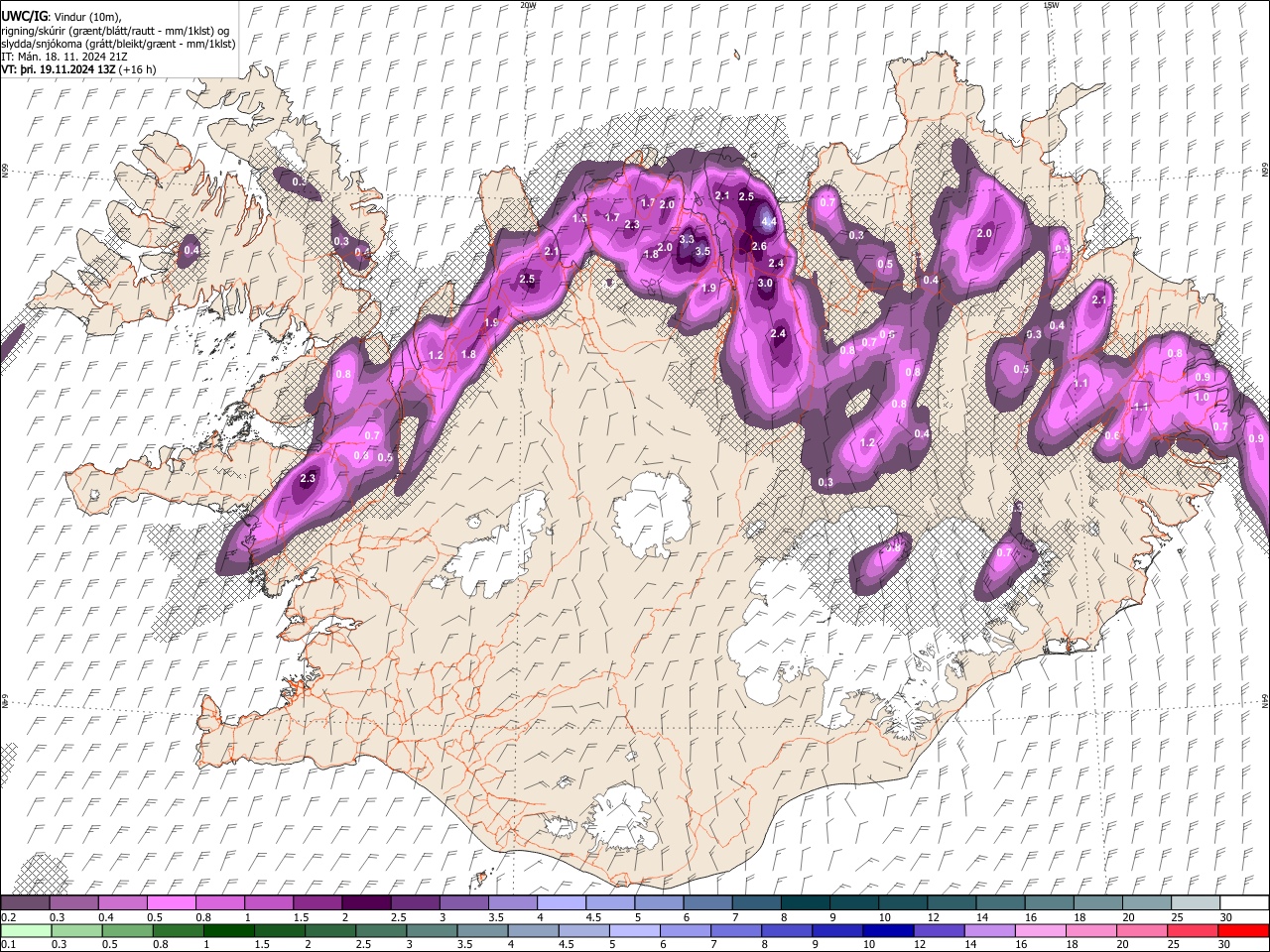The image size is (1270, 952).
Task: Click the 'VT: þri. 19.11.2024 13Z (+16 h)' line
Action: pos(78,69)
